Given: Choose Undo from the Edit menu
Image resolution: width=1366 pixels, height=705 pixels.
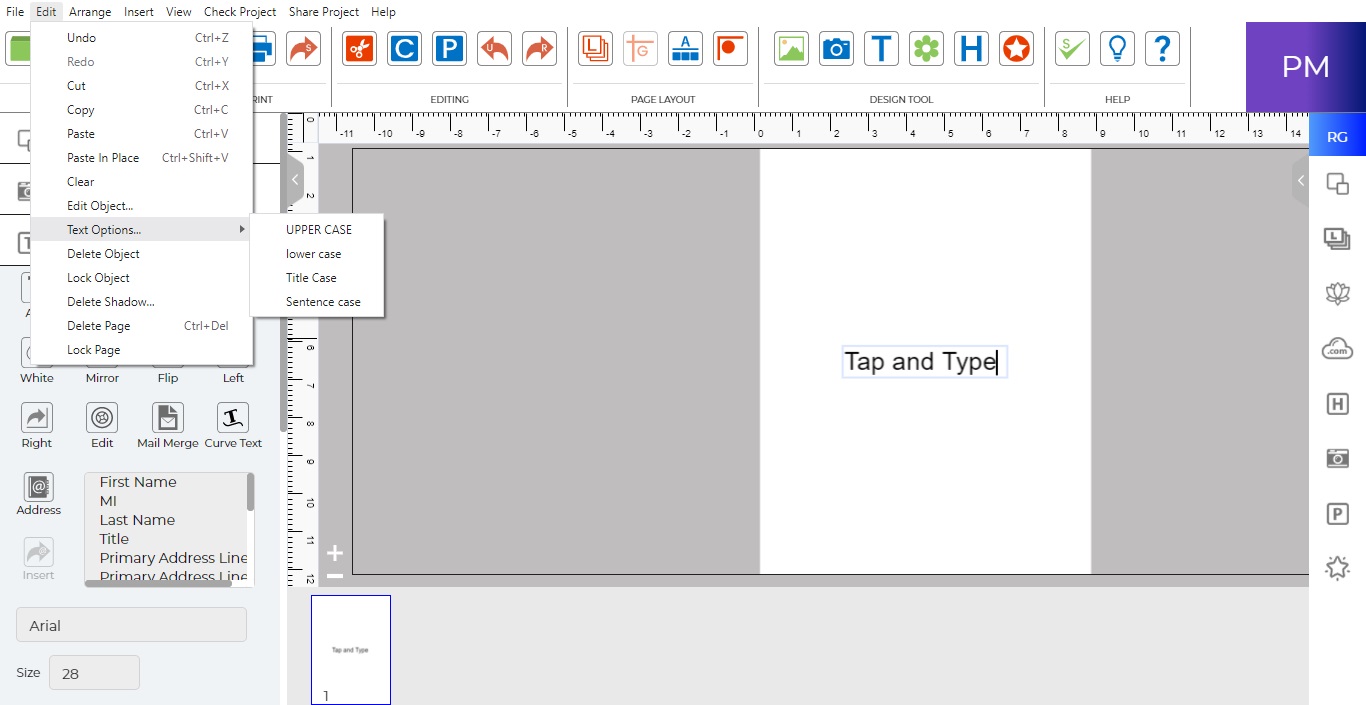Looking at the screenshot, I should tap(142, 38).
